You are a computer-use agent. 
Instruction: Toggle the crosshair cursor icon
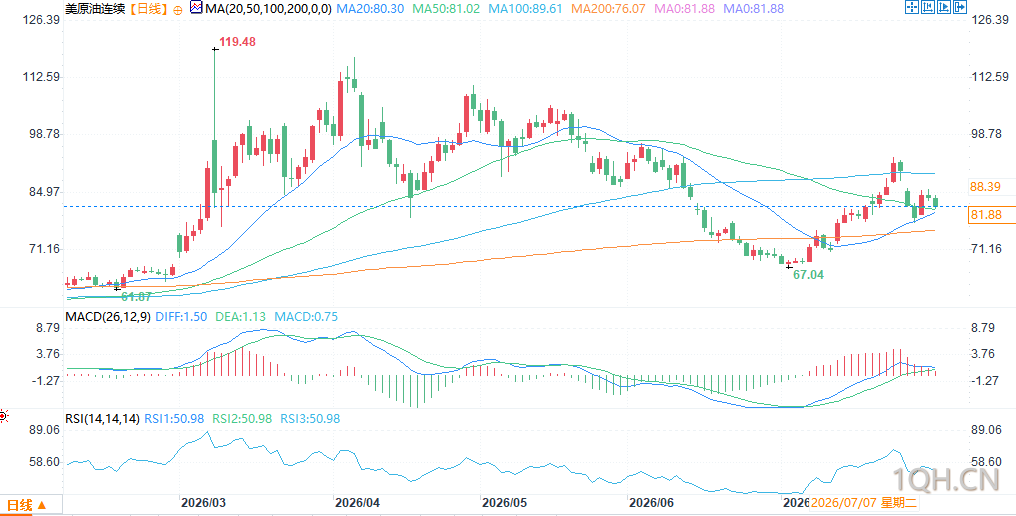click(912, 7)
